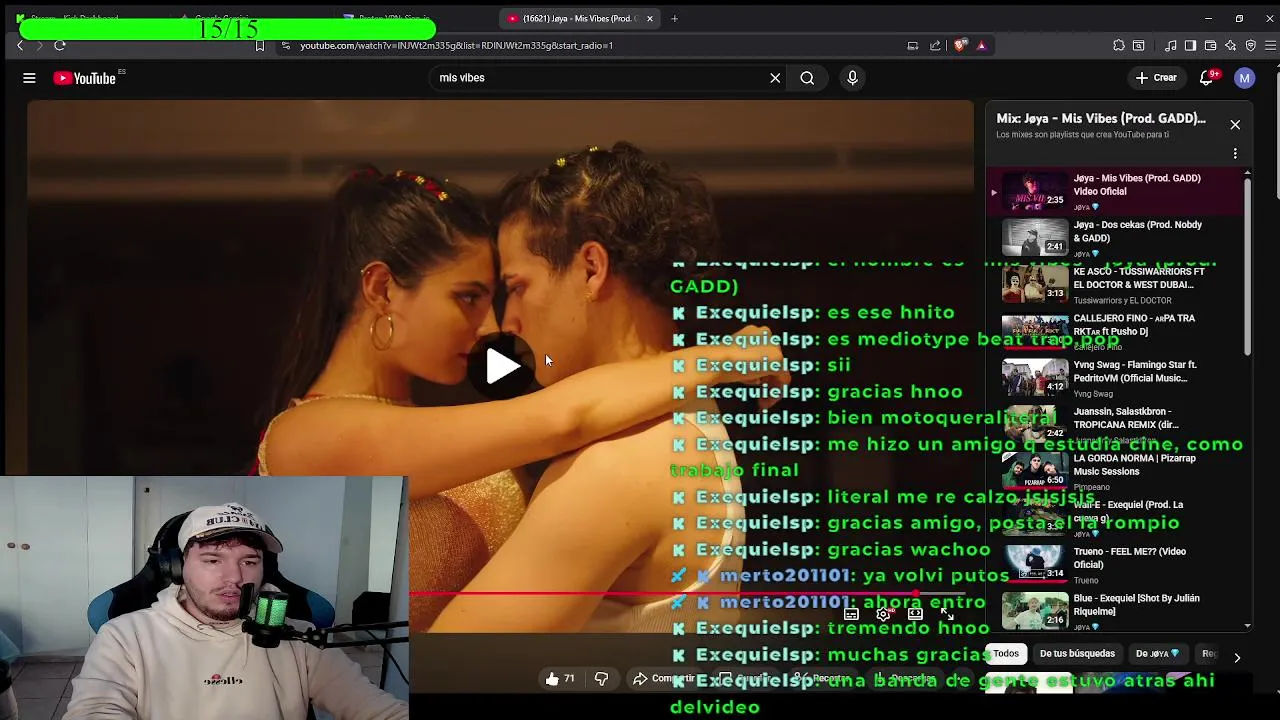Start voice search with the microphone

tap(852, 78)
